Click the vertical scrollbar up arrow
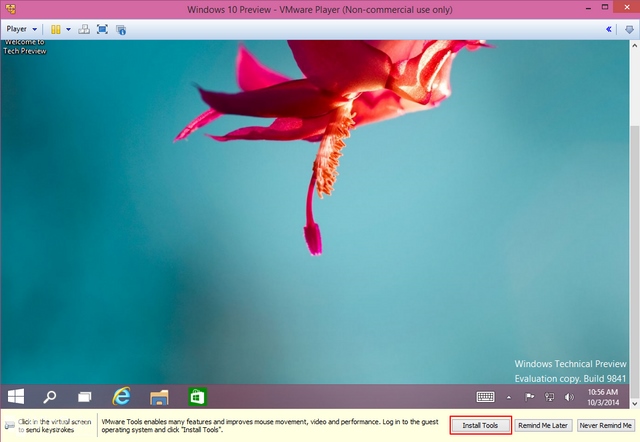Image resolution: width=640 pixels, height=442 pixels. 634,45
